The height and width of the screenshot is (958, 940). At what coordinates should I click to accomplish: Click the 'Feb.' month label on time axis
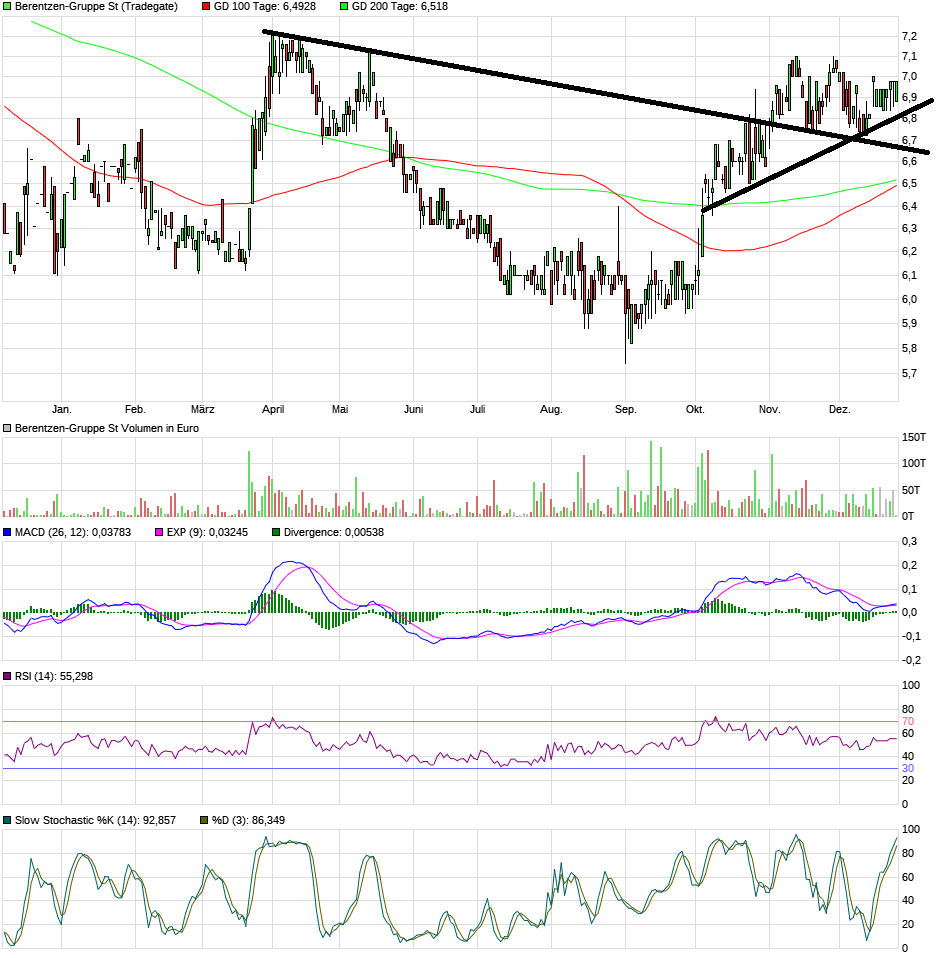click(135, 409)
